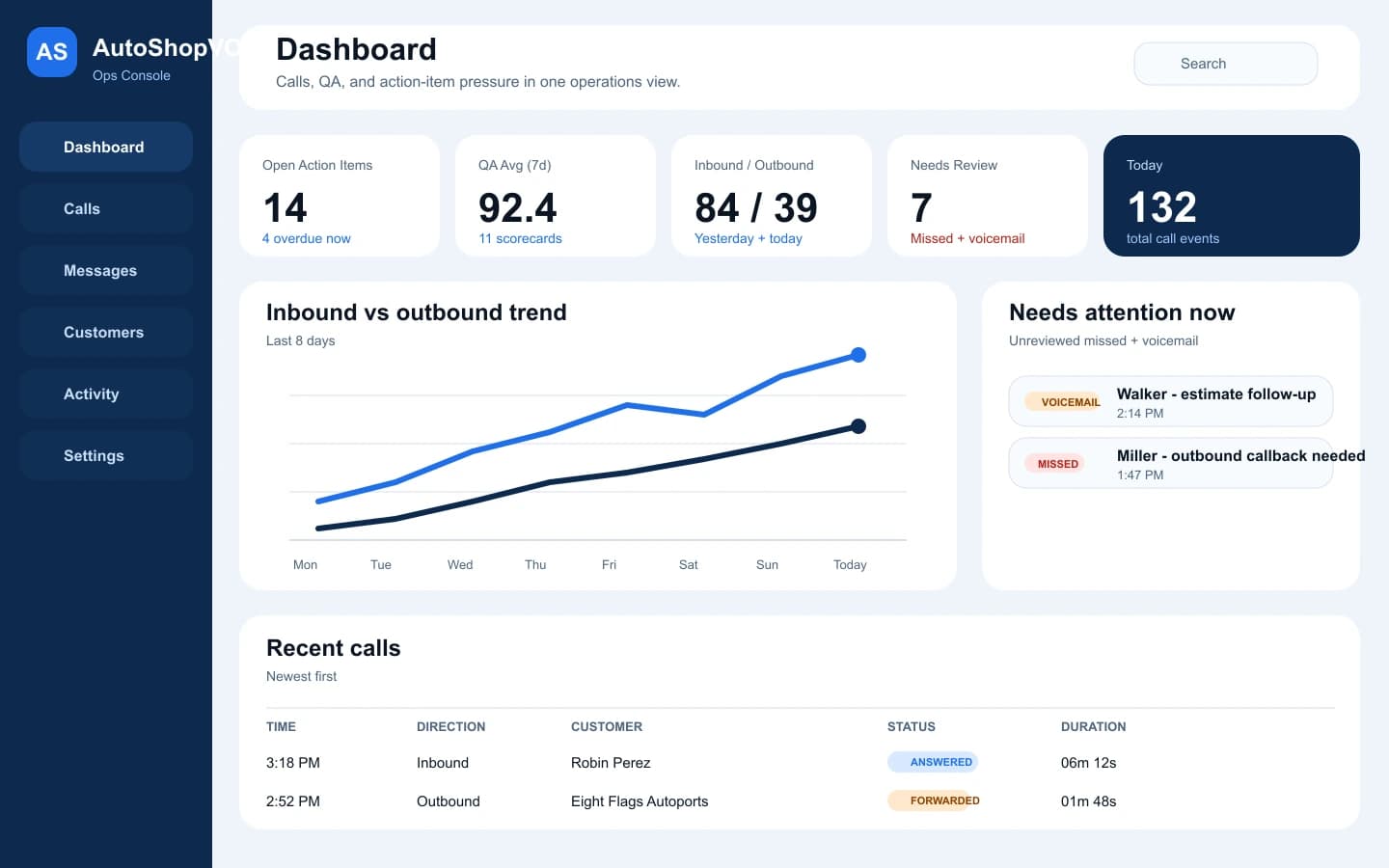This screenshot has width=1389, height=868.
Task: Click the FORWARDED badge for Eight Flags Autoports
Action: [934, 800]
